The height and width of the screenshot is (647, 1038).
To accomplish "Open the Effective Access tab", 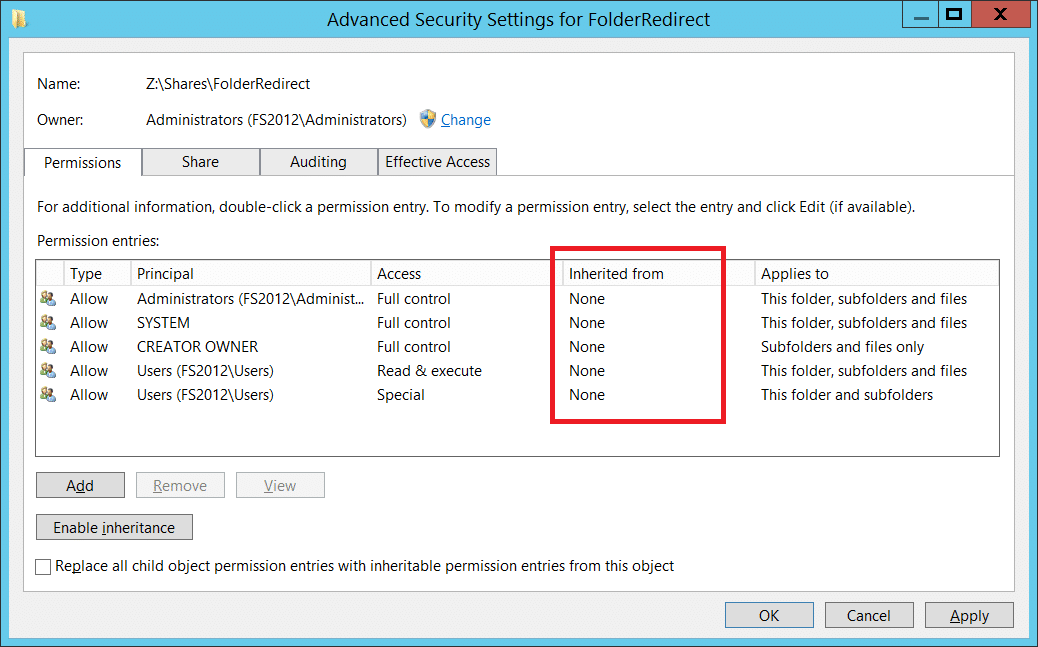I will point(438,162).
